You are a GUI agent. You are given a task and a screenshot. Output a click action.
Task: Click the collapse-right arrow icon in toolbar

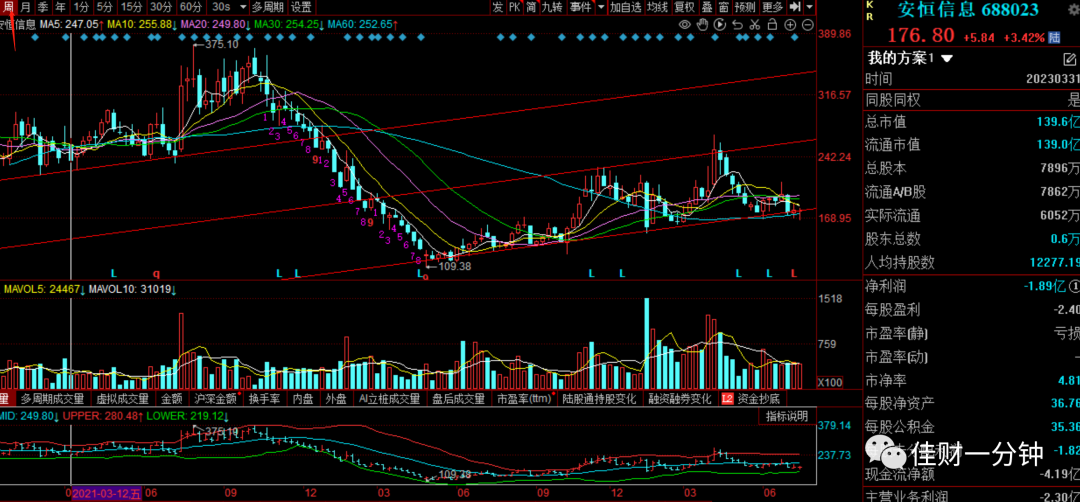pyautogui.click(x=795, y=7)
